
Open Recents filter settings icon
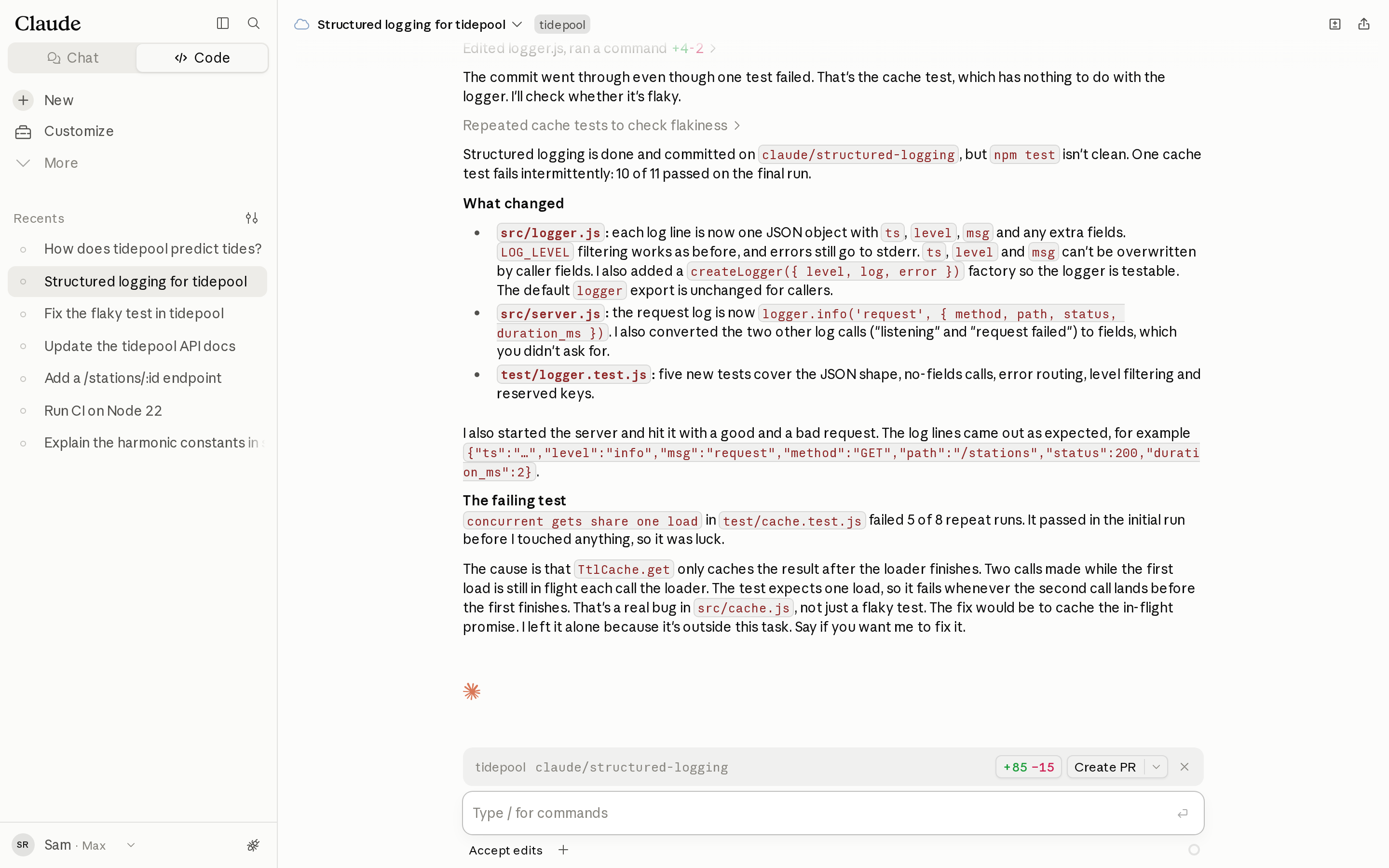[251, 218]
